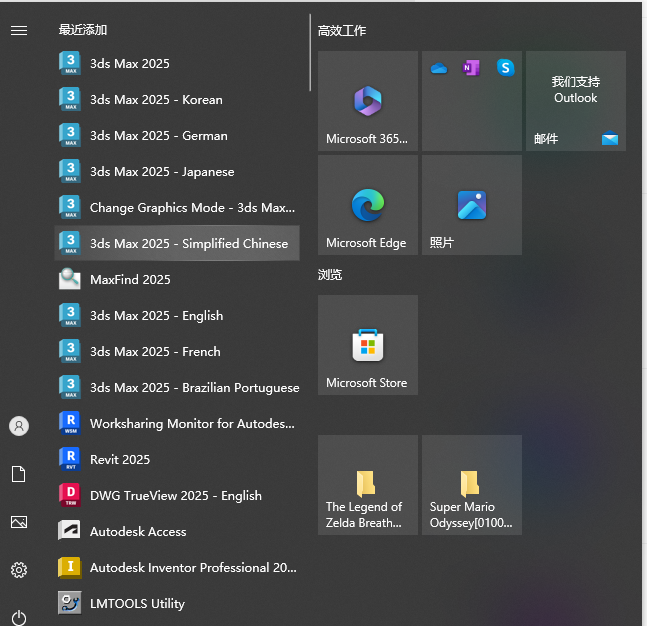Launch the Microsoft Edge tile
The image size is (647, 626).
pos(368,205)
